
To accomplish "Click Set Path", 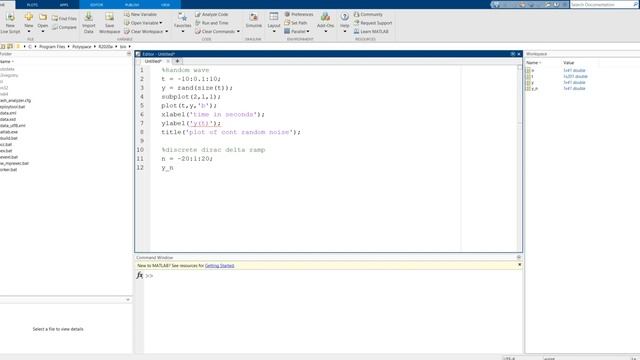I will click(x=296, y=23).
